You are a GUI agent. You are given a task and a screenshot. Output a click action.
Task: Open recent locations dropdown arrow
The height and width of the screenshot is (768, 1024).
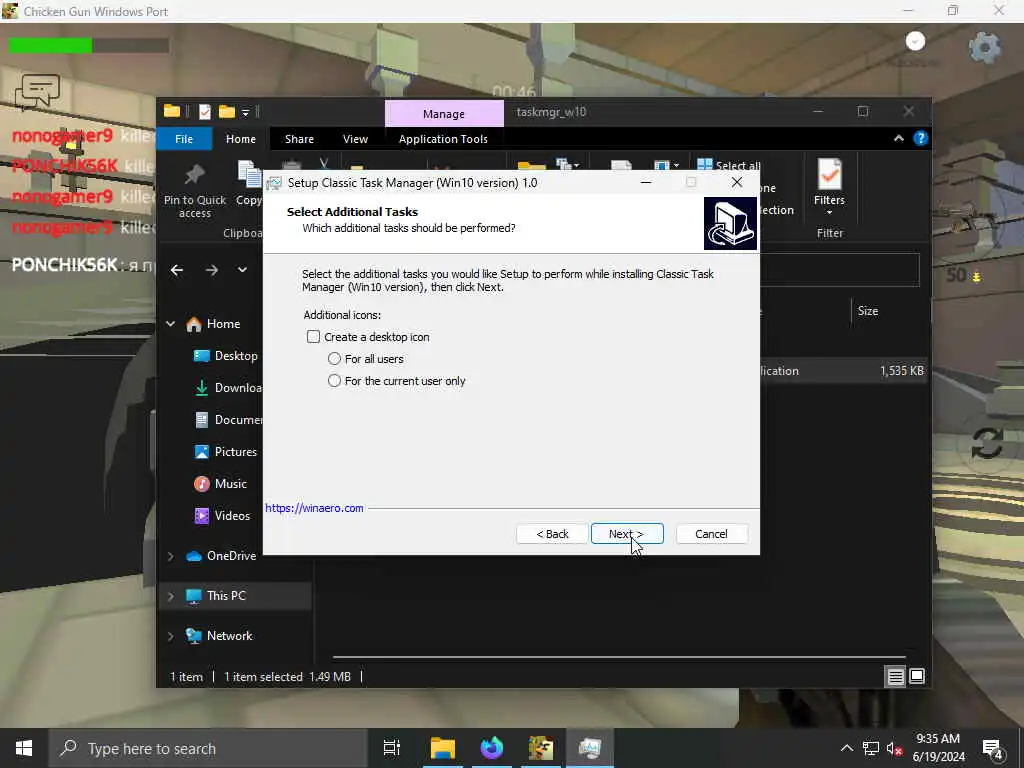click(x=242, y=270)
